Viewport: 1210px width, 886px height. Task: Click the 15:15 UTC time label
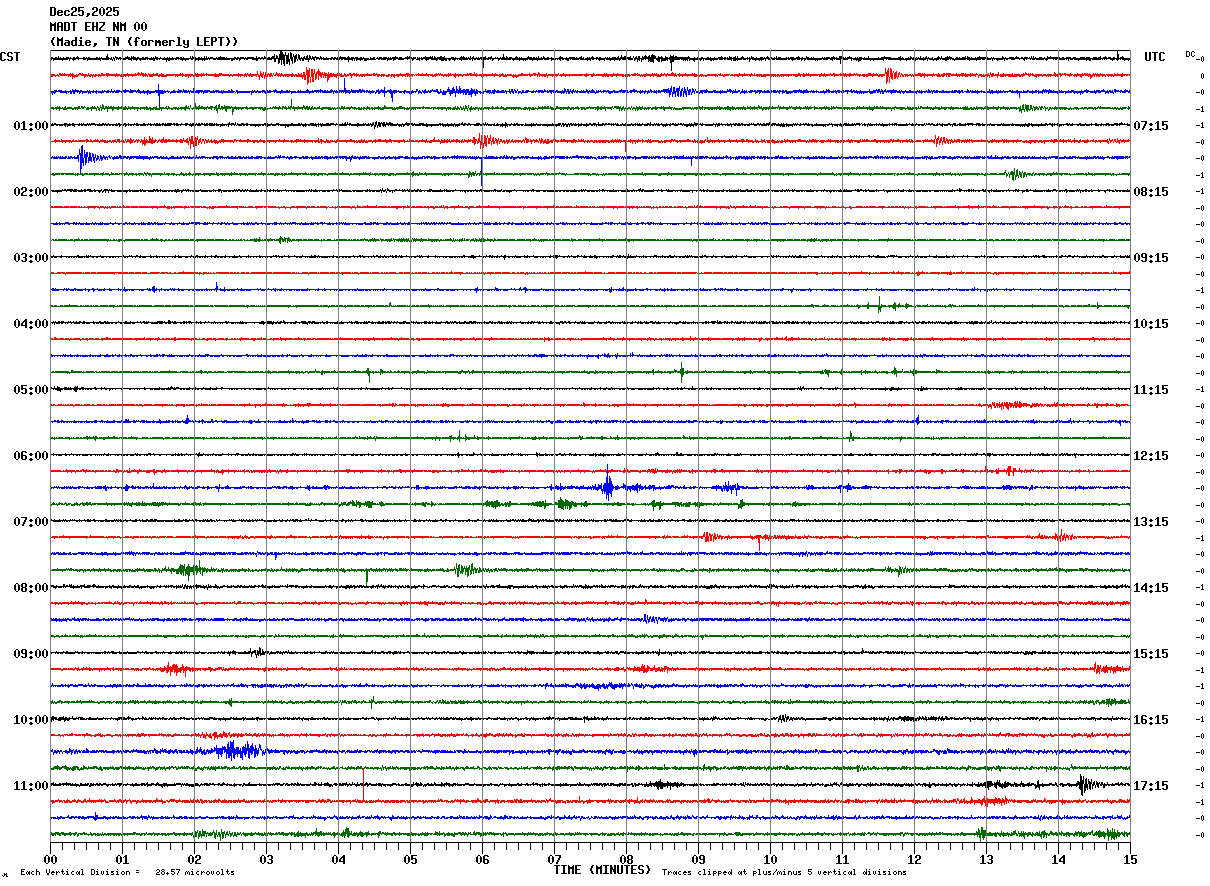click(x=1152, y=654)
